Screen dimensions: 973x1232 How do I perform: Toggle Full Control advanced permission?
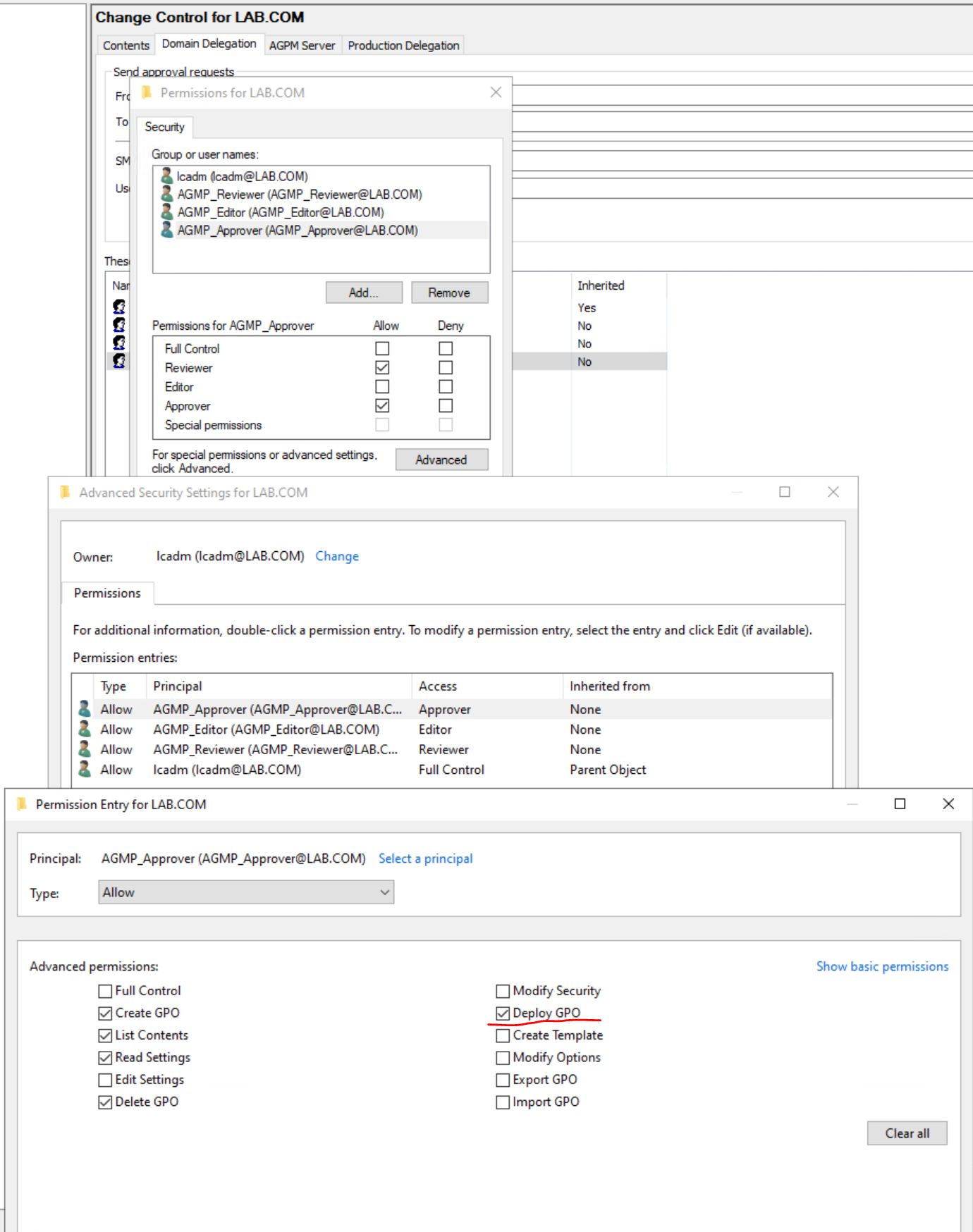(105, 991)
